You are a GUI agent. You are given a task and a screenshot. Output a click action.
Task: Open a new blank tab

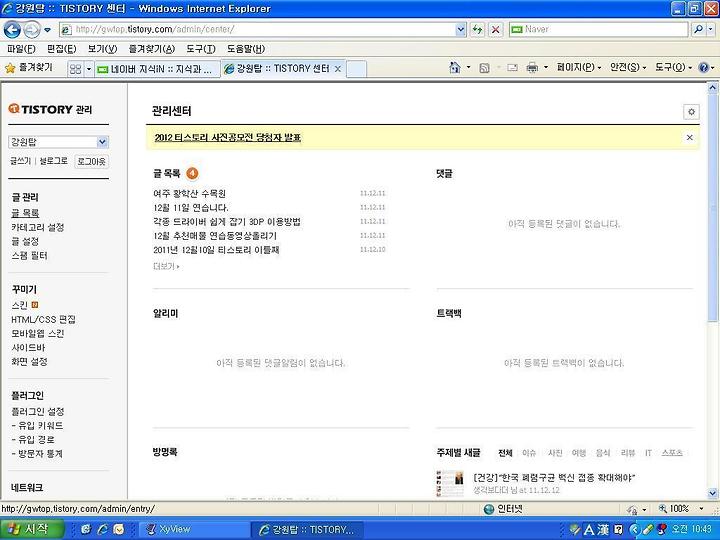(356, 69)
